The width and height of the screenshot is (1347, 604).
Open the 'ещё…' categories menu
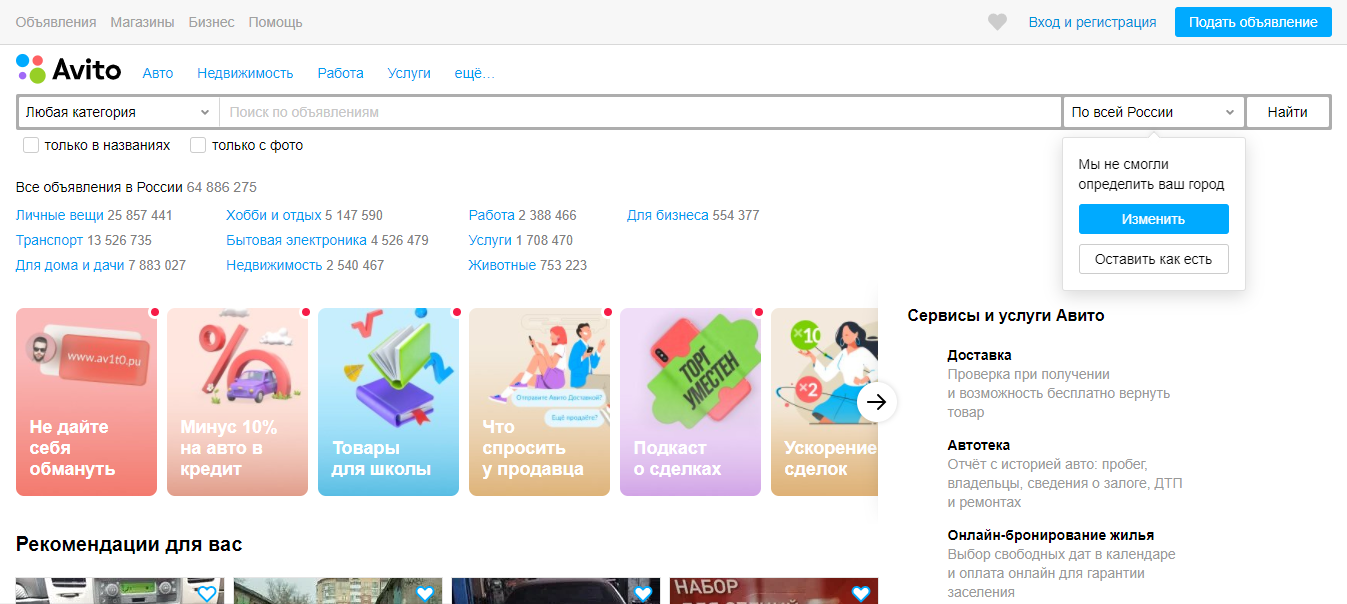coord(475,73)
